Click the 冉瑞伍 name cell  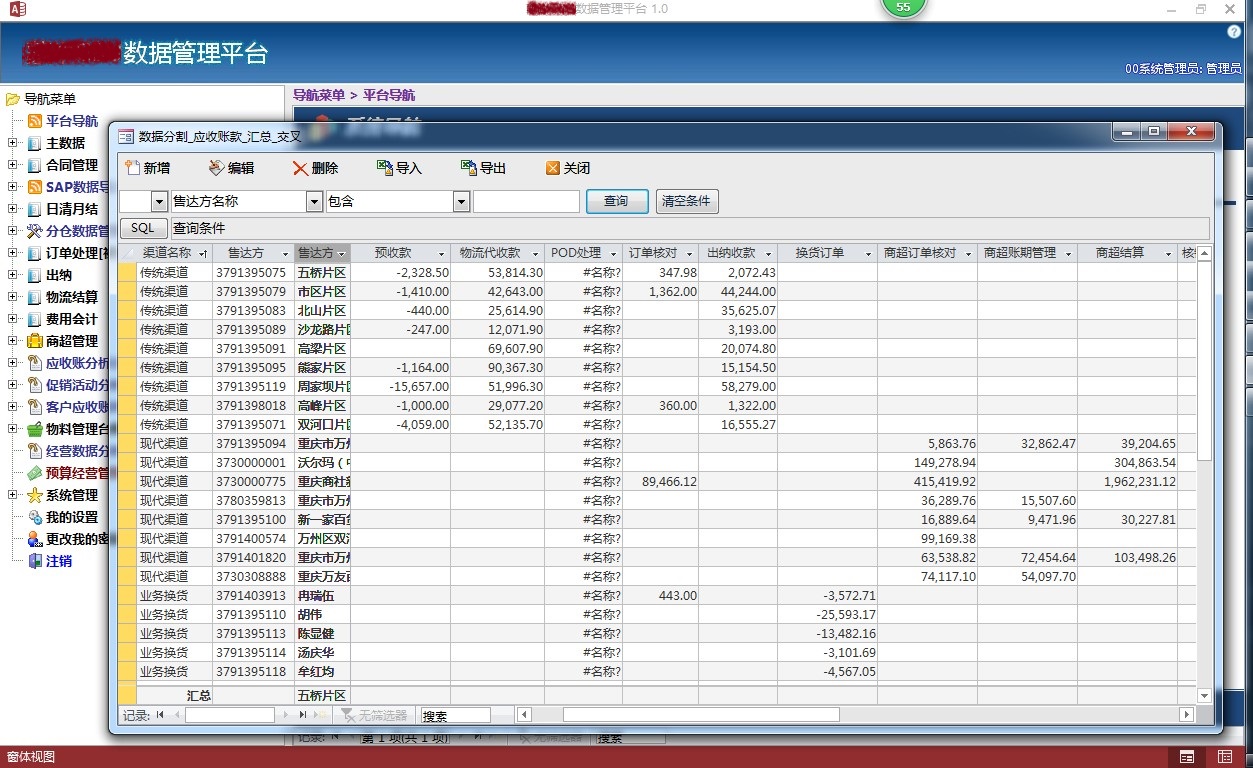point(321,595)
